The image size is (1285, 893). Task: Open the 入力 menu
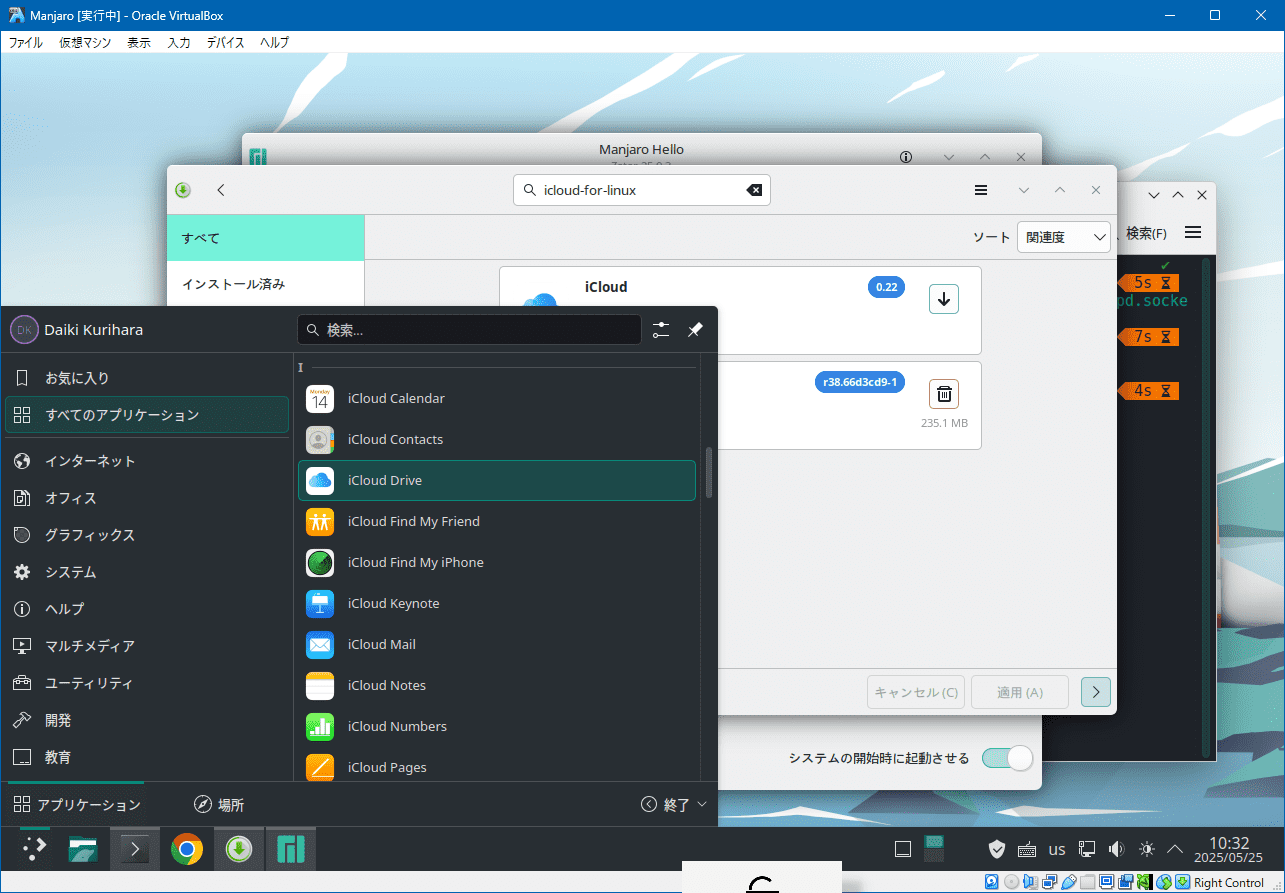pyautogui.click(x=179, y=43)
